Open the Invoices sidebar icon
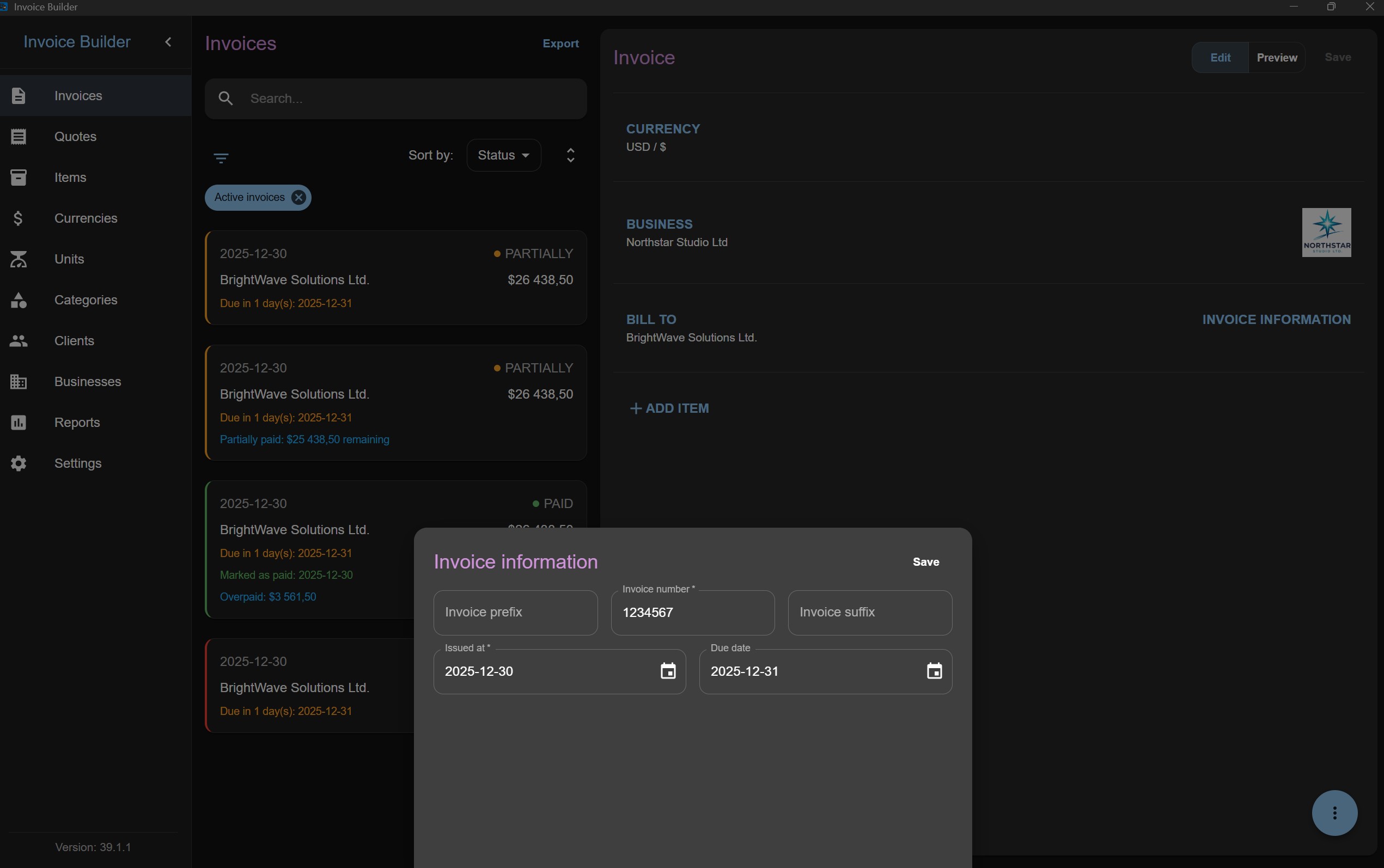 pyautogui.click(x=19, y=95)
